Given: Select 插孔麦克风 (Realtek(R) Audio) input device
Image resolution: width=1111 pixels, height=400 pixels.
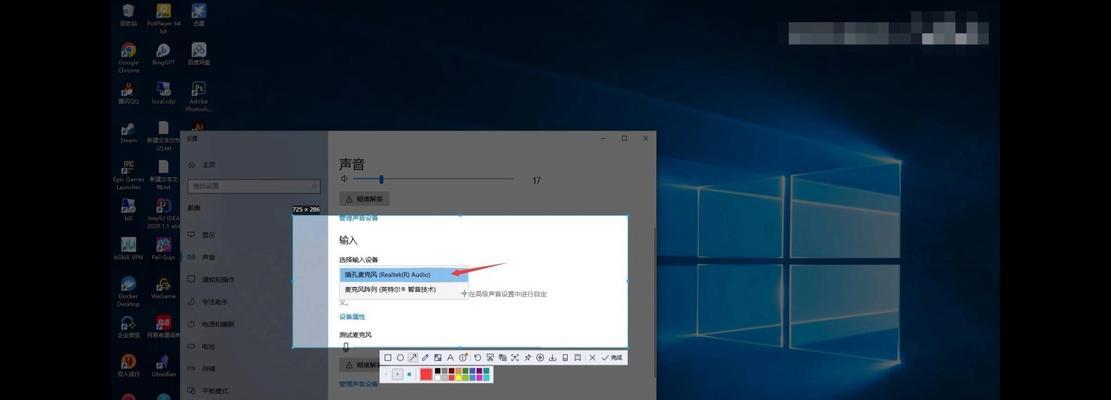Looking at the screenshot, I should (x=404, y=274).
